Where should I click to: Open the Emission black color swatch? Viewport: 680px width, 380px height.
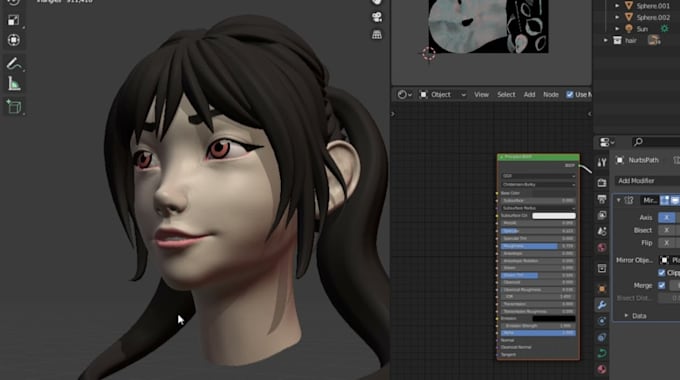554,318
